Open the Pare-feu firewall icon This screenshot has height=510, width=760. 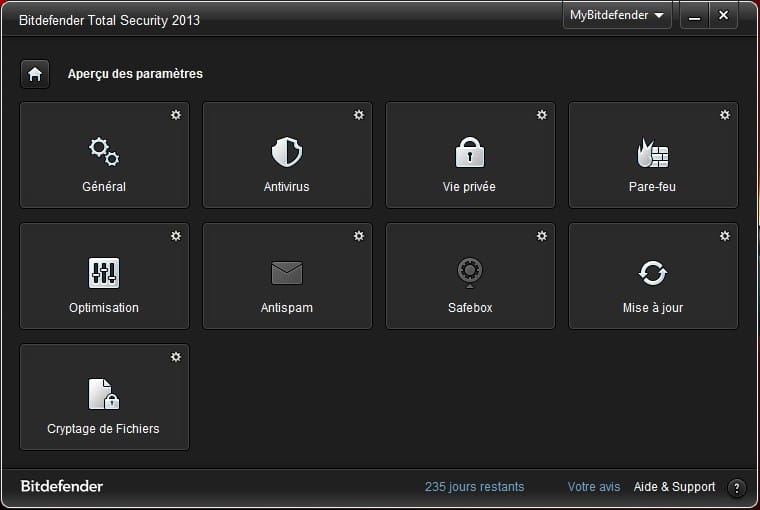point(652,152)
